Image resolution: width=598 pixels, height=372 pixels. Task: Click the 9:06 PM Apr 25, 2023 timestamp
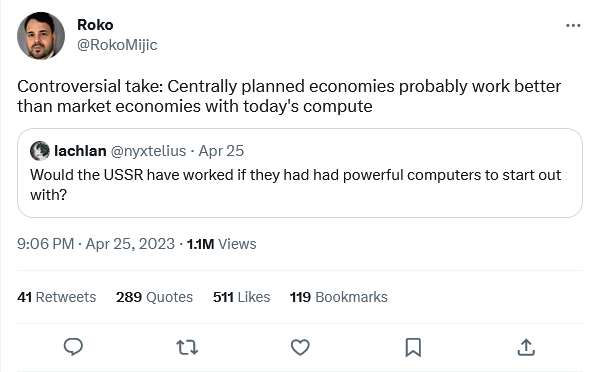click(96, 244)
